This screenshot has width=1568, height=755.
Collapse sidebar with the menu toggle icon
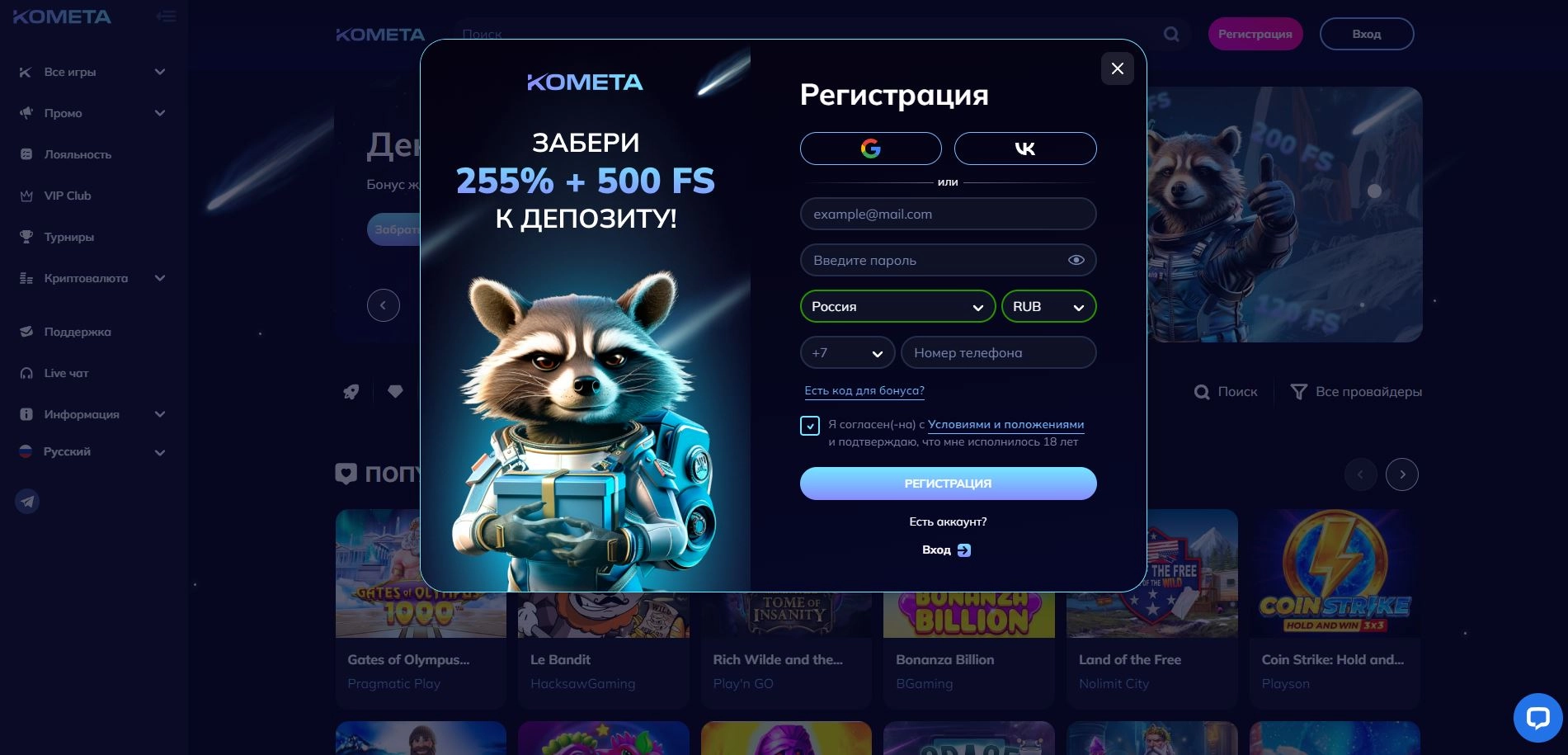click(166, 17)
